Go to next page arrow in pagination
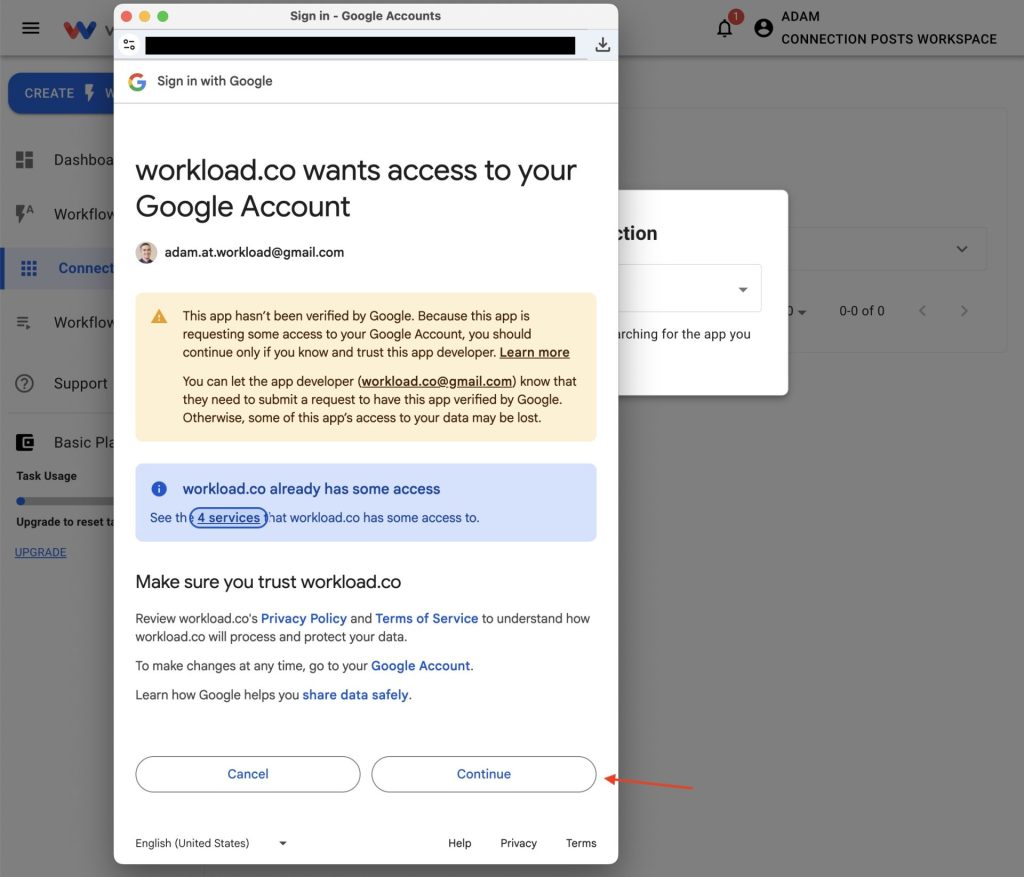This screenshot has height=877, width=1024. 964,311
